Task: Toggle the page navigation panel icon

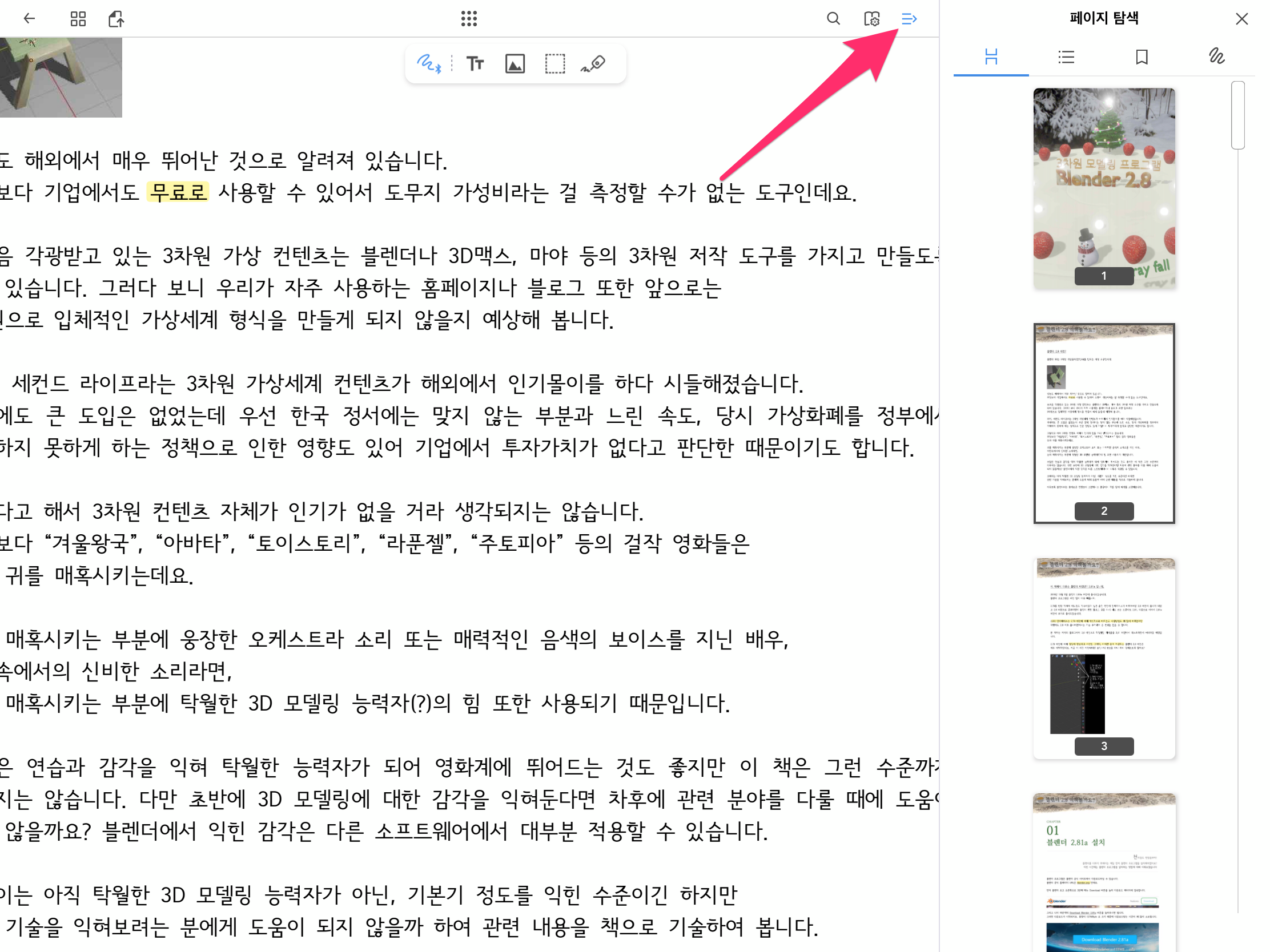Action: tap(909, 19)
